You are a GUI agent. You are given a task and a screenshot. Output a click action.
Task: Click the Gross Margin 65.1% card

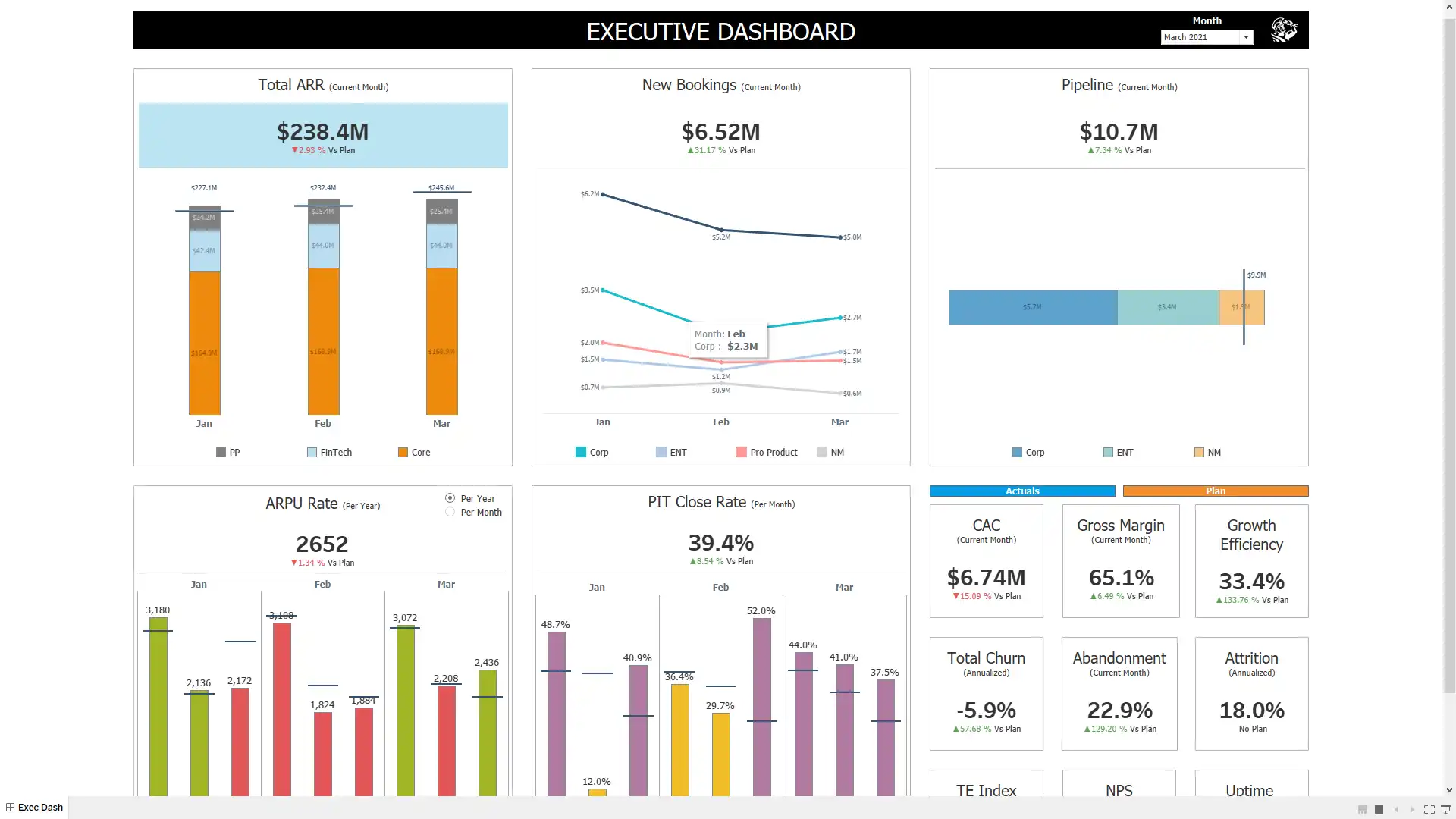(x=1121, y=561)
